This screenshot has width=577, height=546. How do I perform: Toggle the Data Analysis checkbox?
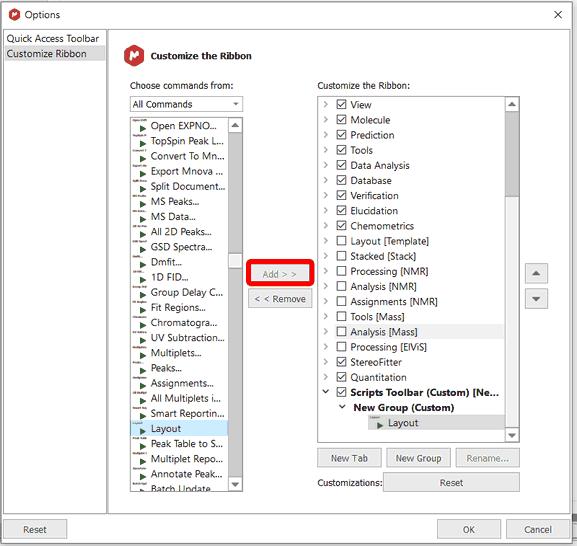coord(341,165)
